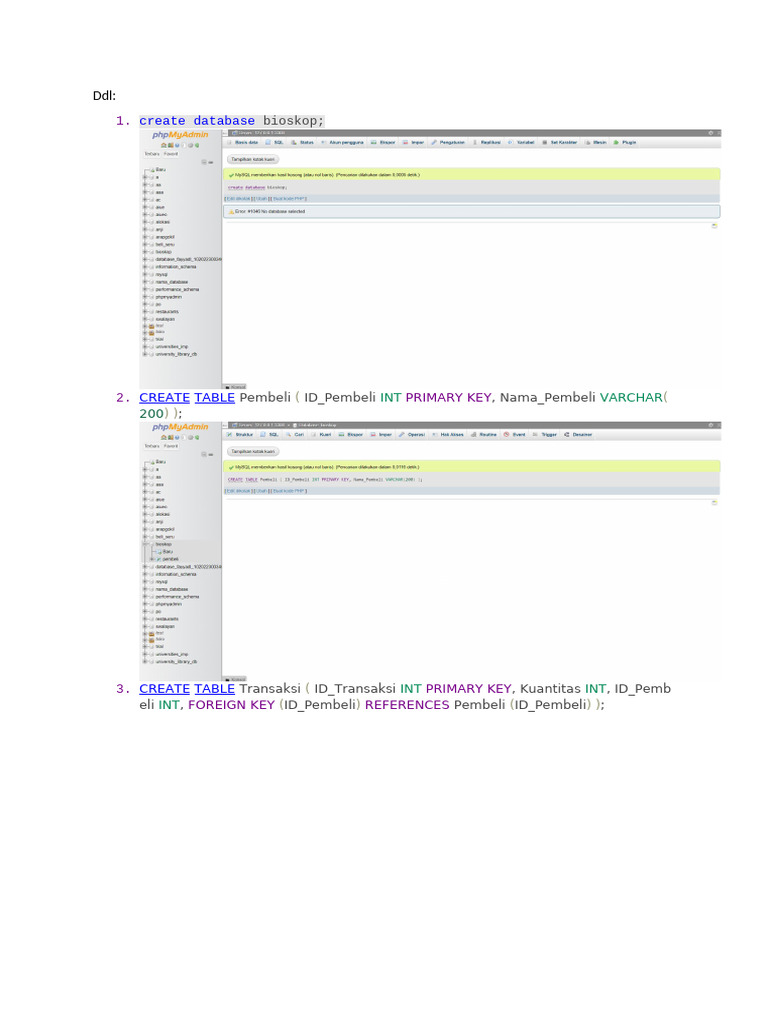Open the Set Karakter tab
This screenshot has height=1024, width=768.
tap(560, 142)
